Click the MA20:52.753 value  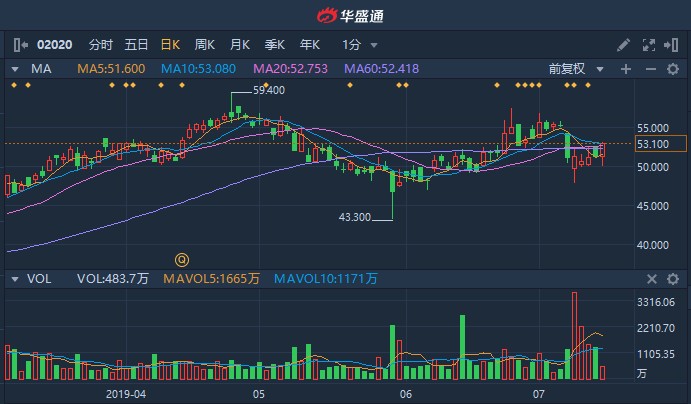(290, 69)
